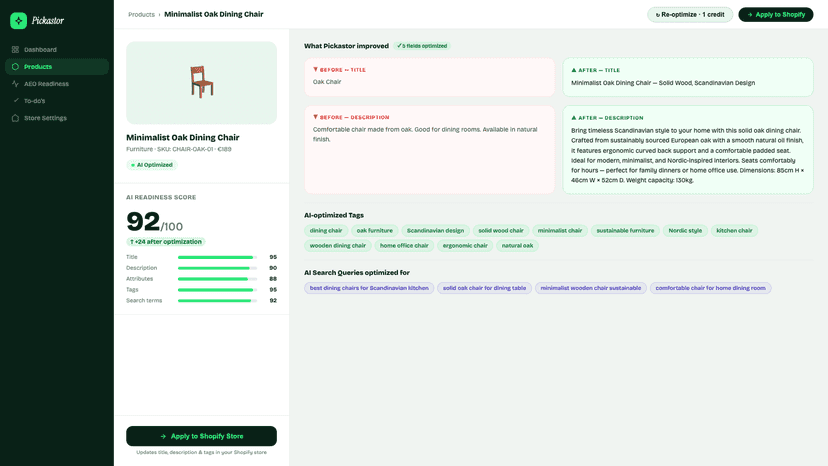Select the 'oak furniture' tag
The height and width of the screenshot is (466, 828).
[374, 230]
